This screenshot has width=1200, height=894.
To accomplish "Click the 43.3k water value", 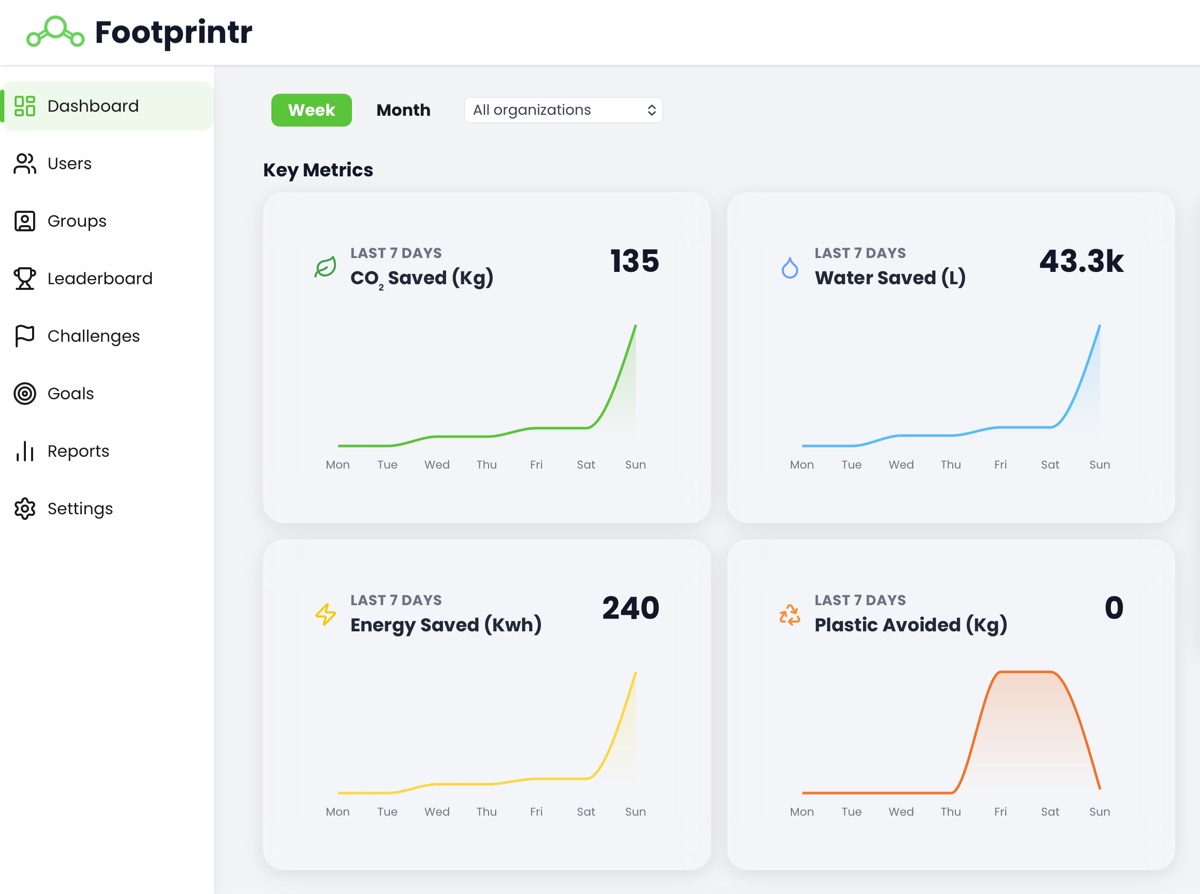I will 1081,261.
